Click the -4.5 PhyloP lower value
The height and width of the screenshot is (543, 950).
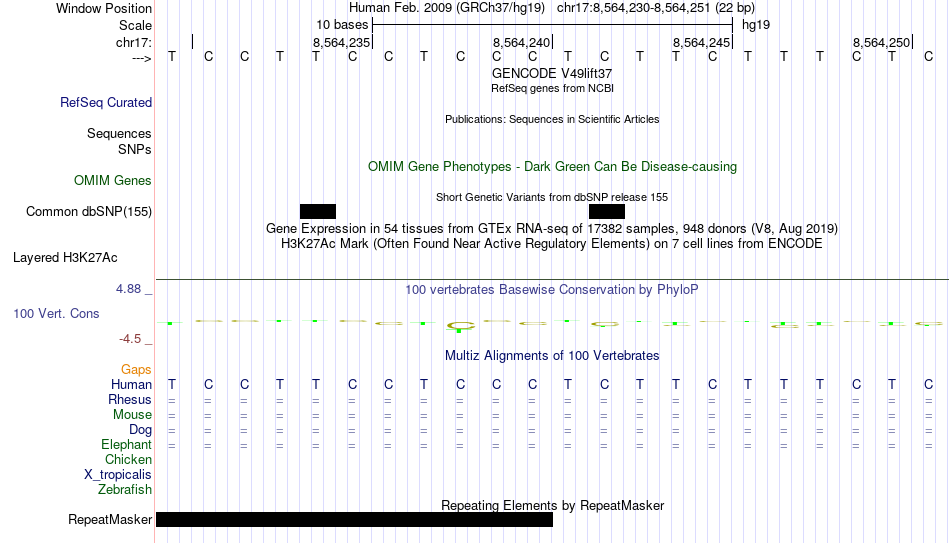pos(130,339)
